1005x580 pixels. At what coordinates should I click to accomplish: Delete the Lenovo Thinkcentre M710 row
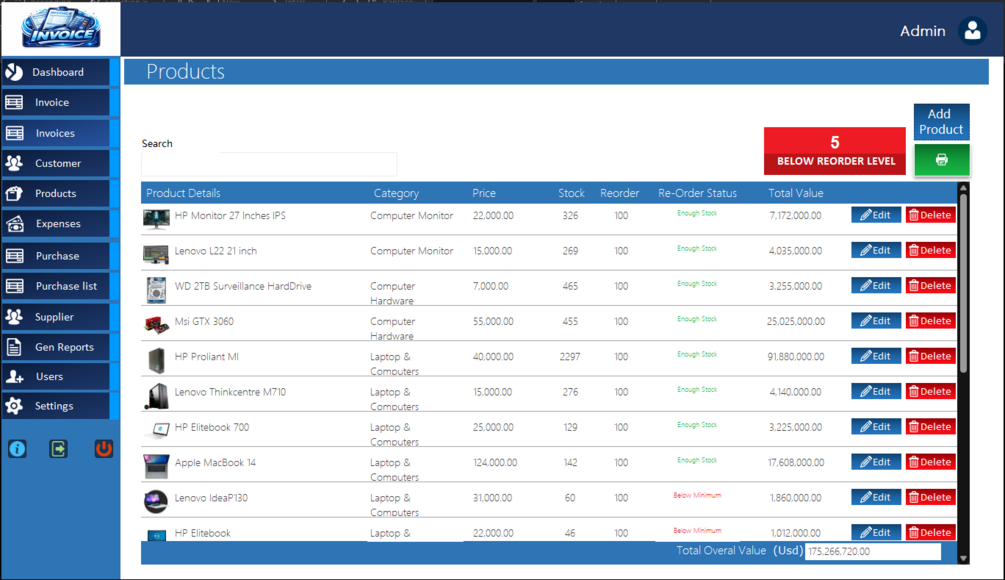click(x=930, y=391)
